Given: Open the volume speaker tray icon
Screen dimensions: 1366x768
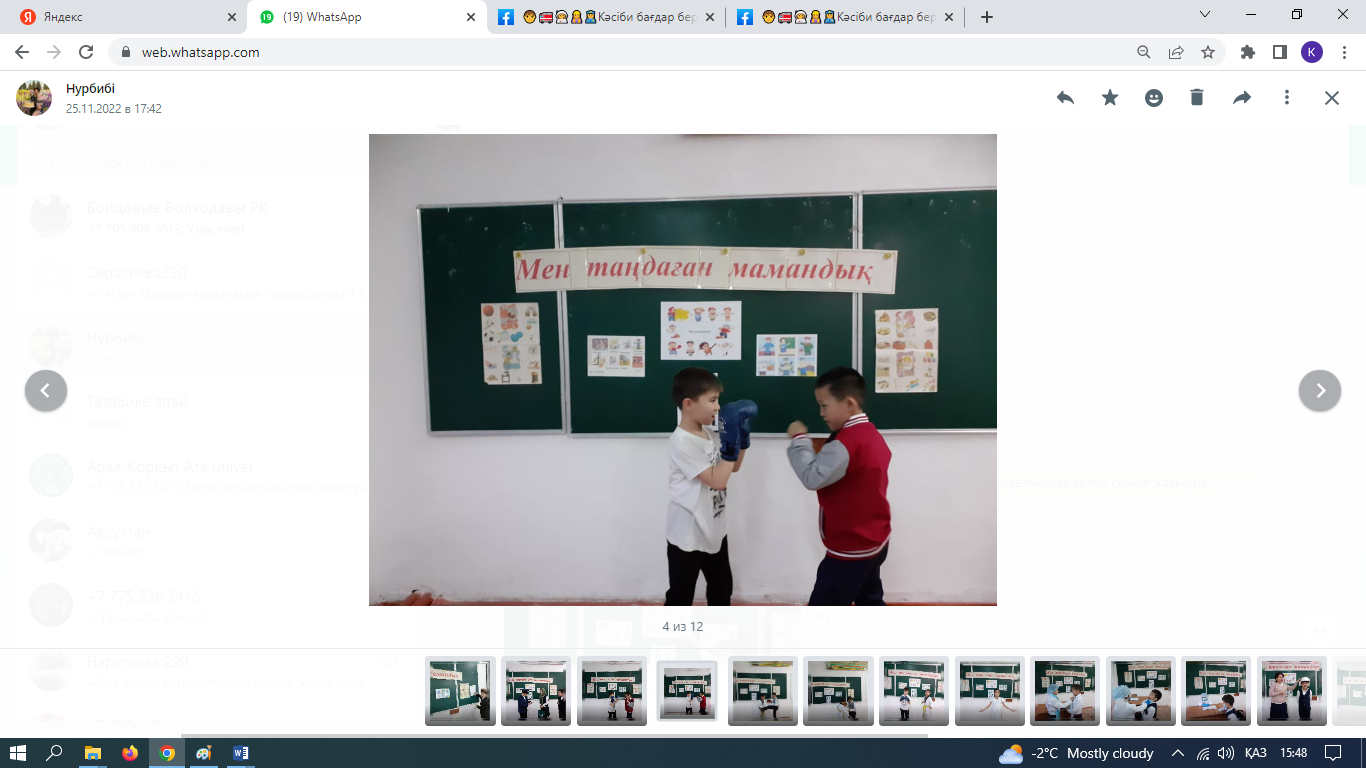Looking at the screenshot, I should click(x=1225, y=753).
